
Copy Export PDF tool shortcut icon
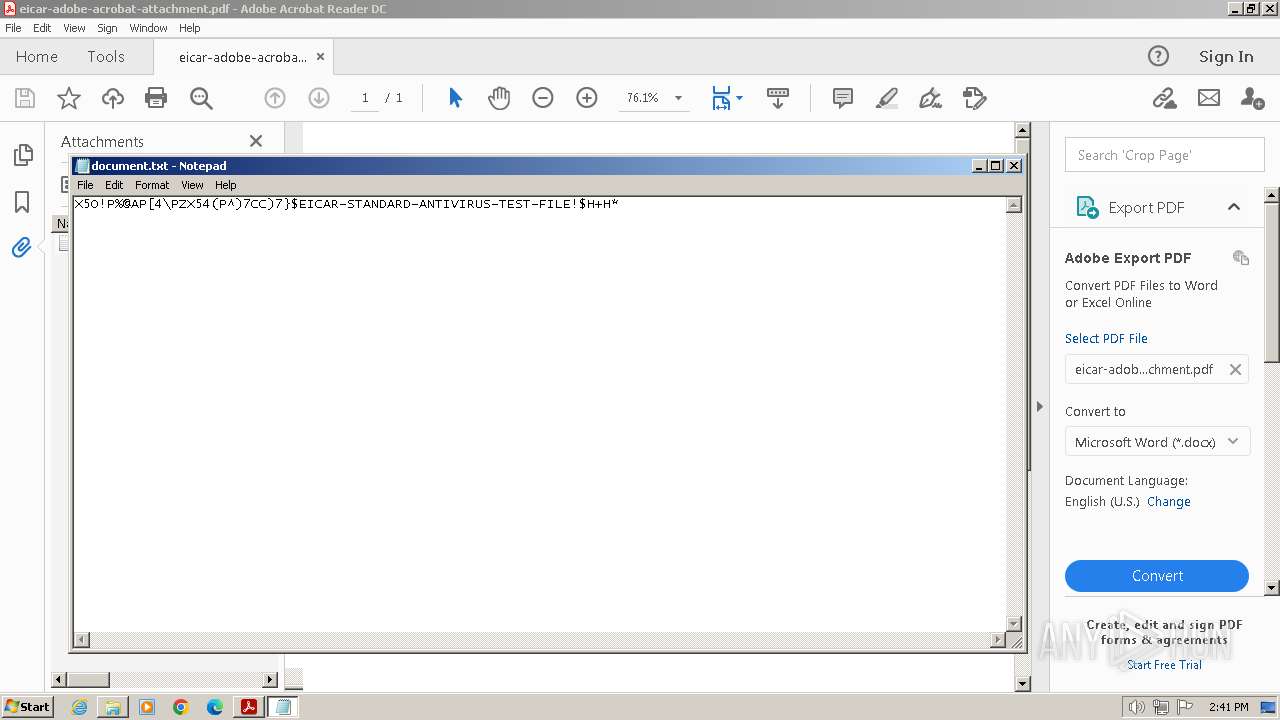tap(1241, 257)
